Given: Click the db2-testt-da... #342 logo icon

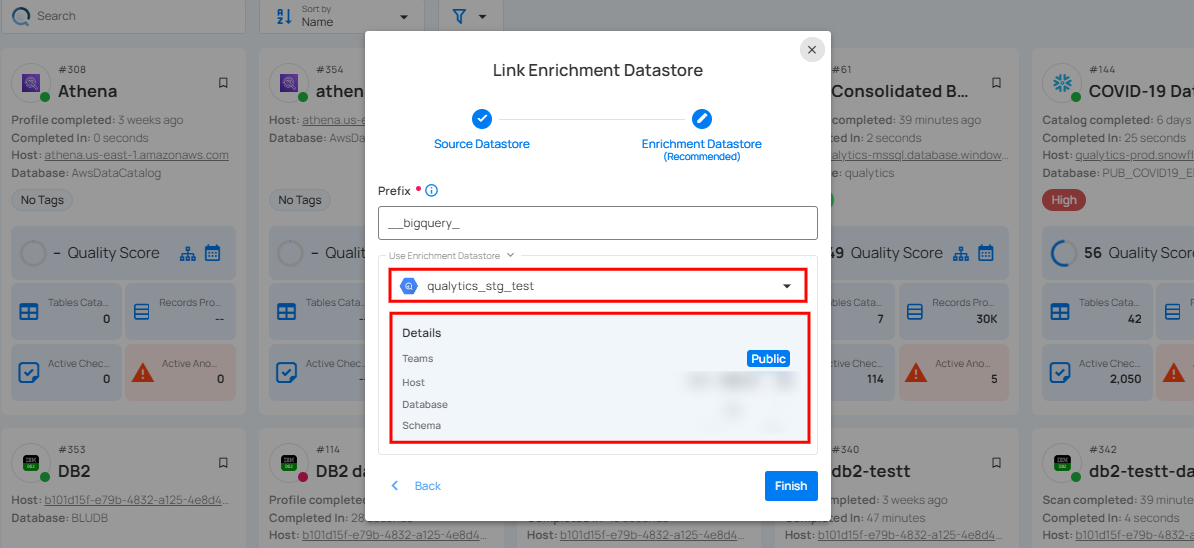Looking at the screenshot, I should coord(1062,462).
